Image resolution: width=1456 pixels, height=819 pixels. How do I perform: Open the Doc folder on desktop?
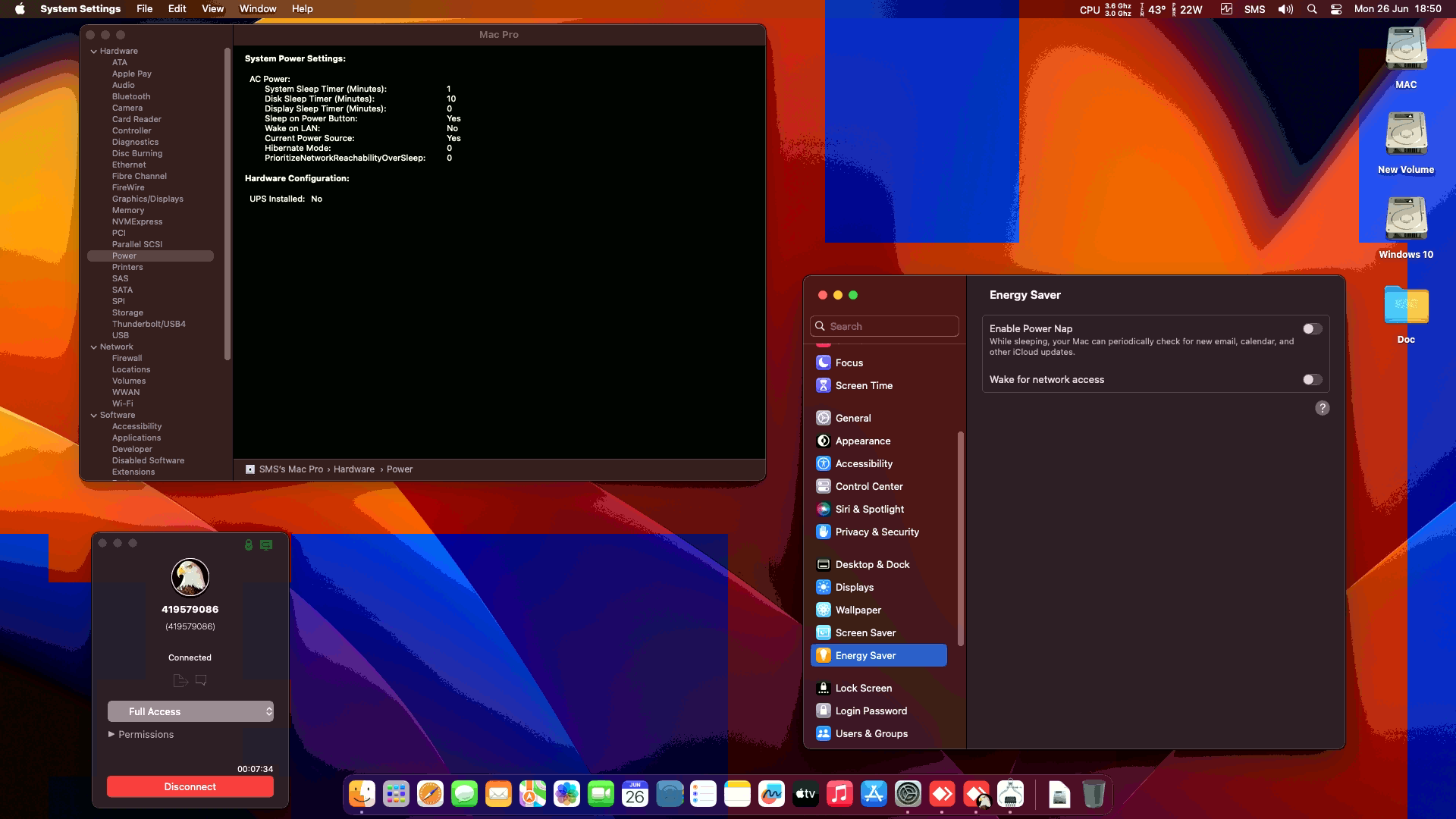1406,313
